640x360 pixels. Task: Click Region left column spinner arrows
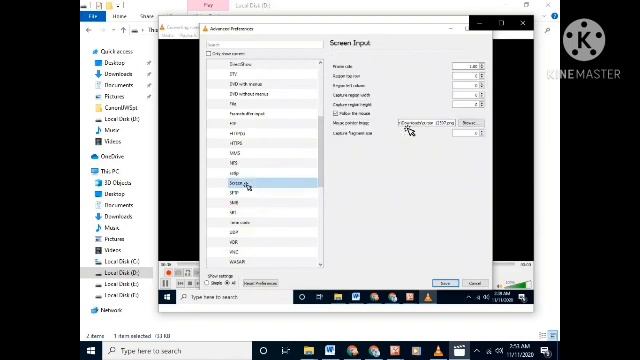pos(482,85)
